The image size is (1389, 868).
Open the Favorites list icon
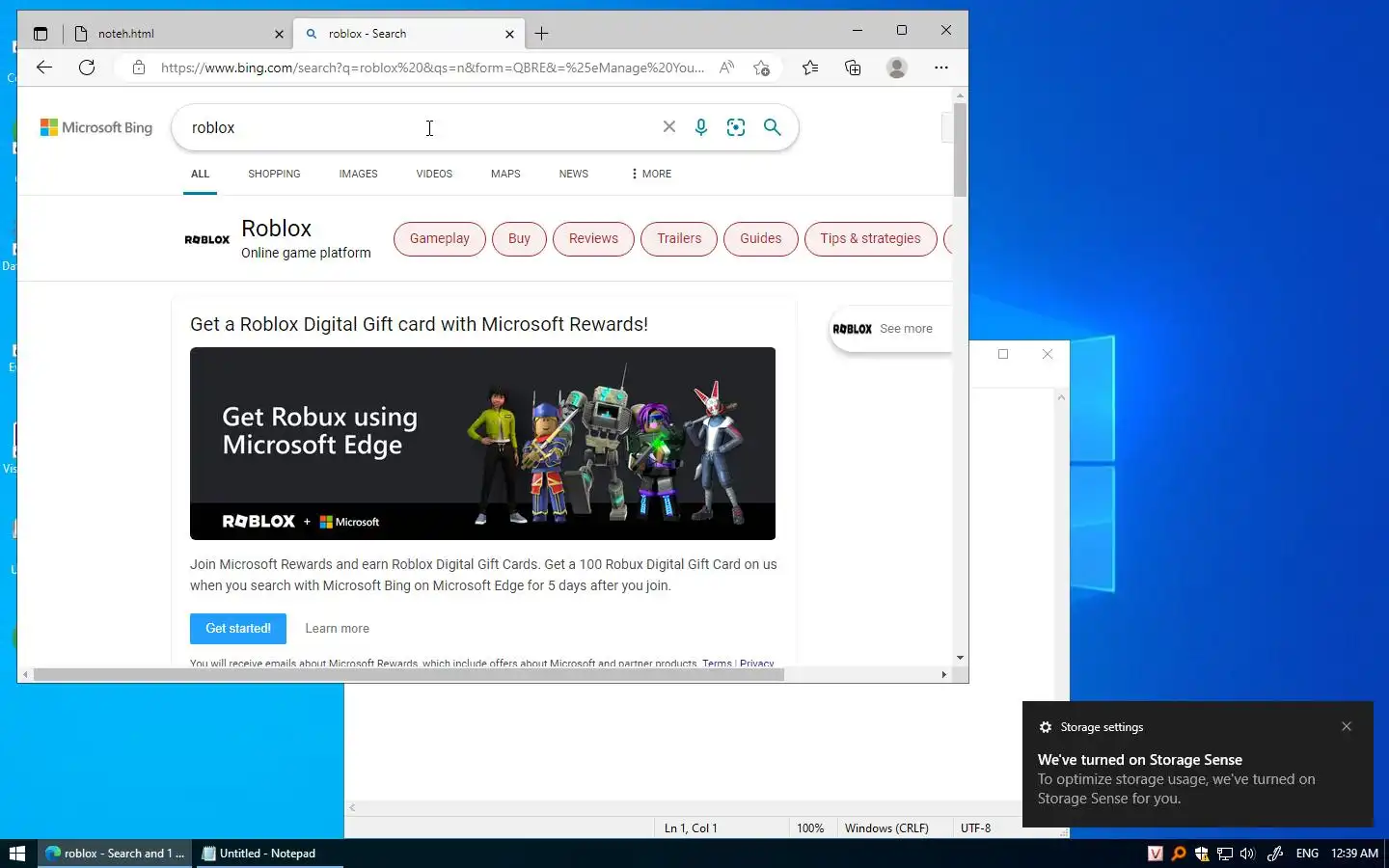pyautogui.click(x=810, y=68)
